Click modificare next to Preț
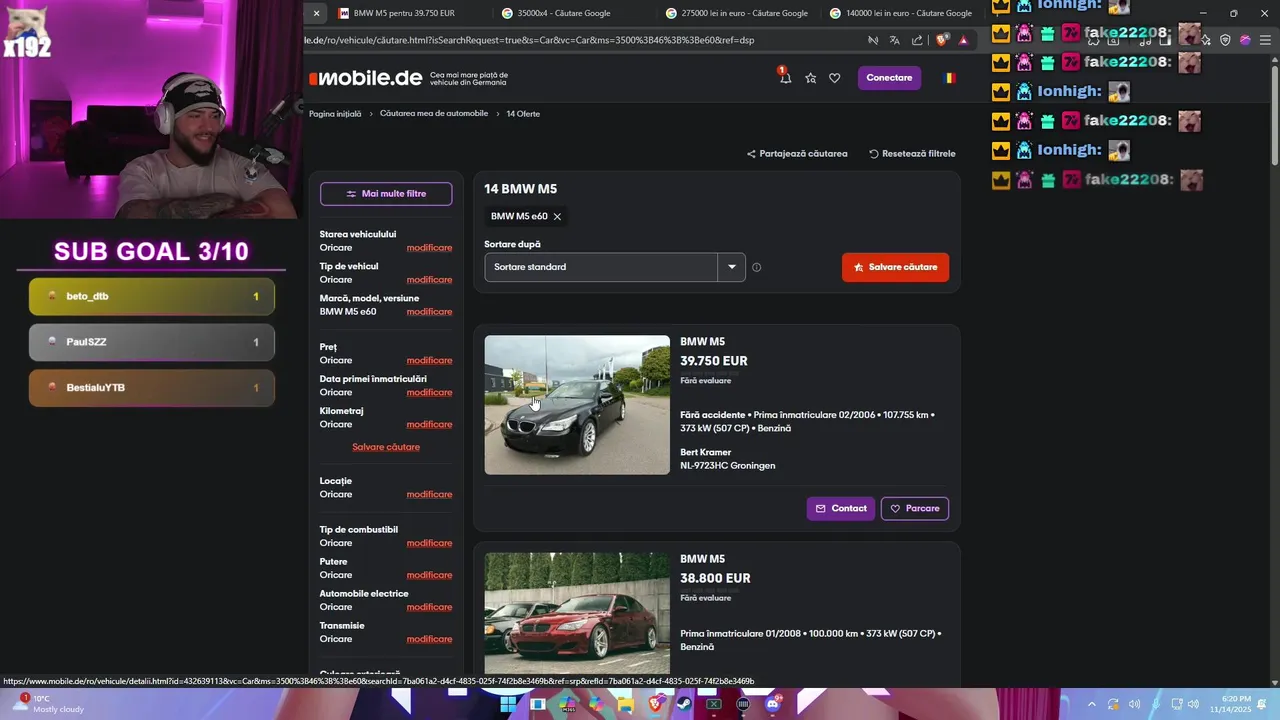This screenshot has height=720, width=1280. 429,360
